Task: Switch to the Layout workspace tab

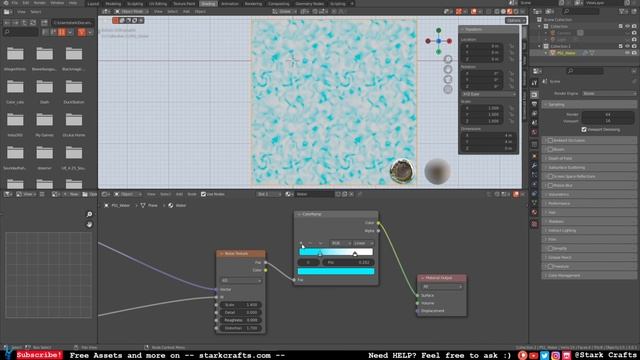Action: pos(93,4)
